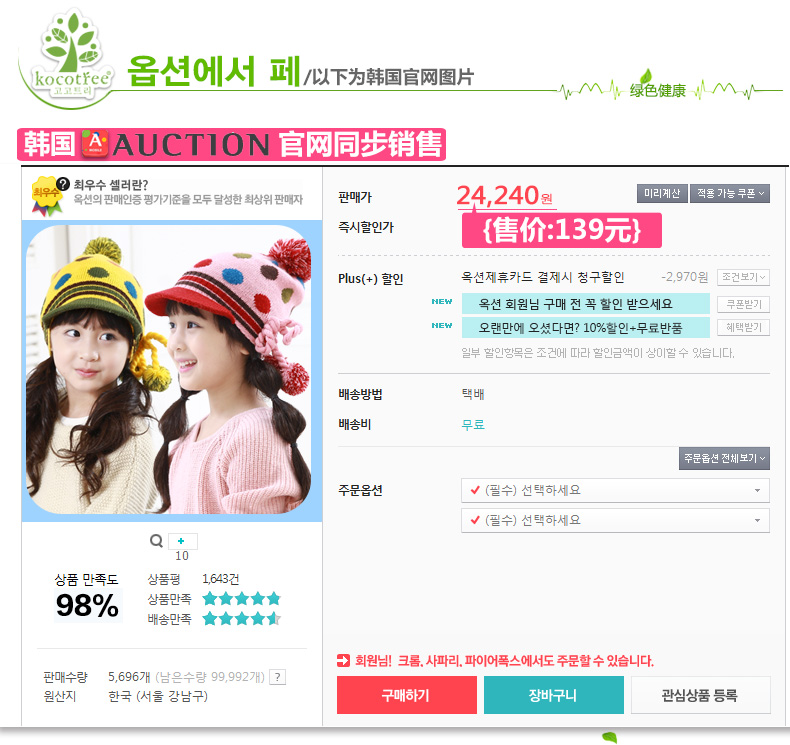The width and height of the screenshot is (790, 745).
Task: Expand 주문옵션 전체보기
Action: point(724,458)
